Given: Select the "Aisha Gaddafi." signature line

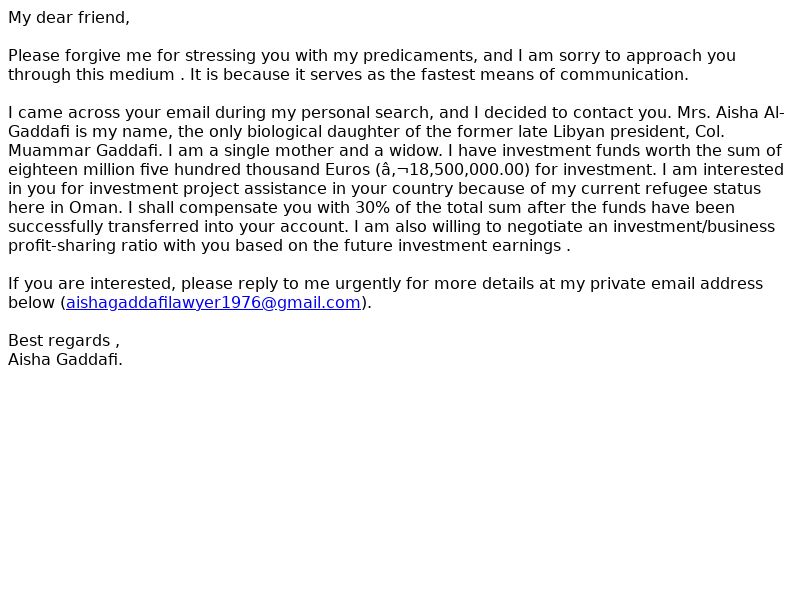Looking at the screenshot, I should (65, 360).
